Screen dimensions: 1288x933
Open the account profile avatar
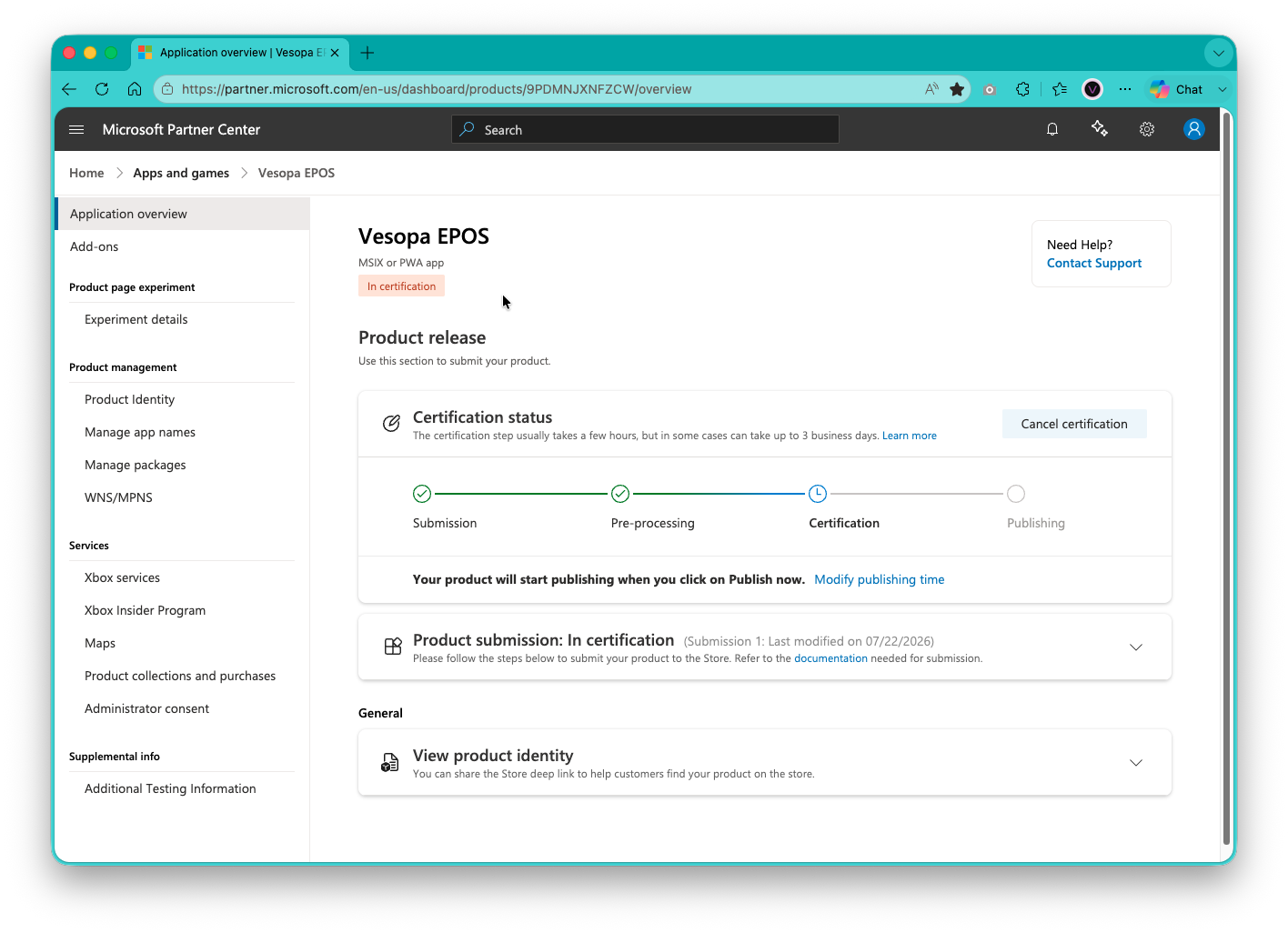(1194, 129)
